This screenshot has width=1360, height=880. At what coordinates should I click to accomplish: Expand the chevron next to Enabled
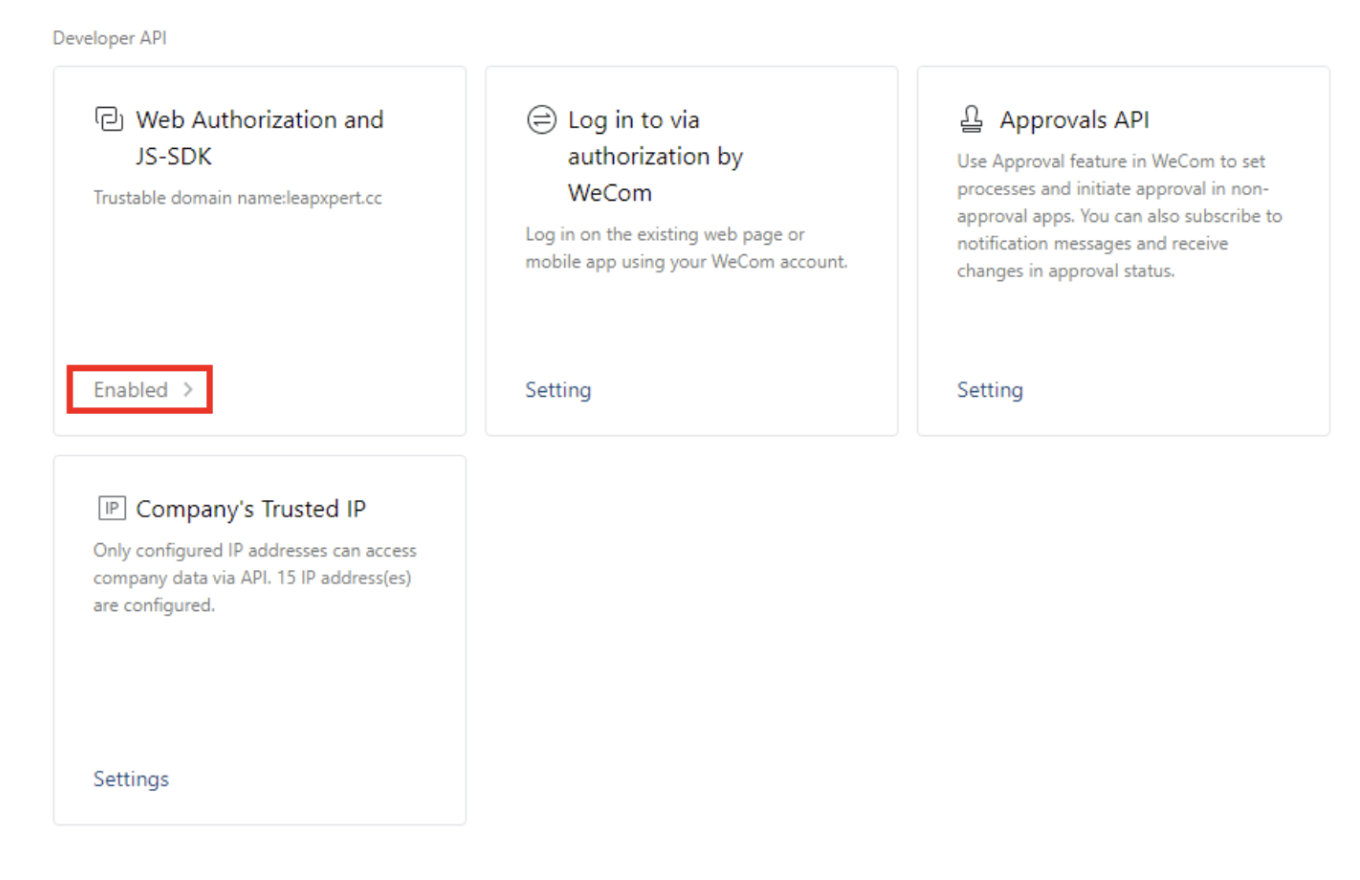tap(188, 390)
